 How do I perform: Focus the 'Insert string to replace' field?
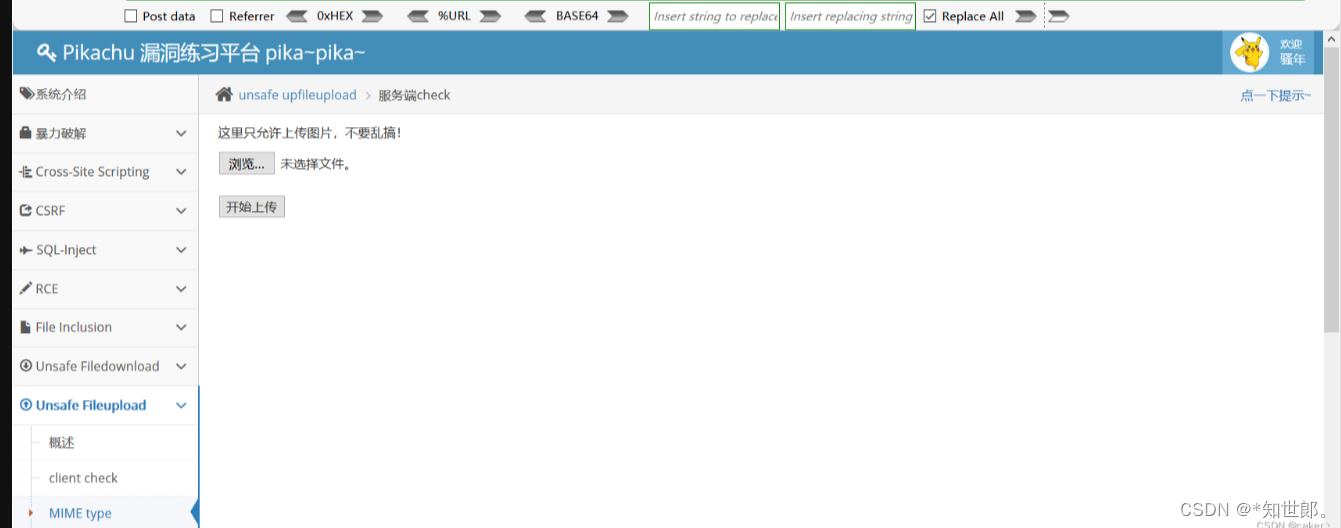click(x=714, y=16)
